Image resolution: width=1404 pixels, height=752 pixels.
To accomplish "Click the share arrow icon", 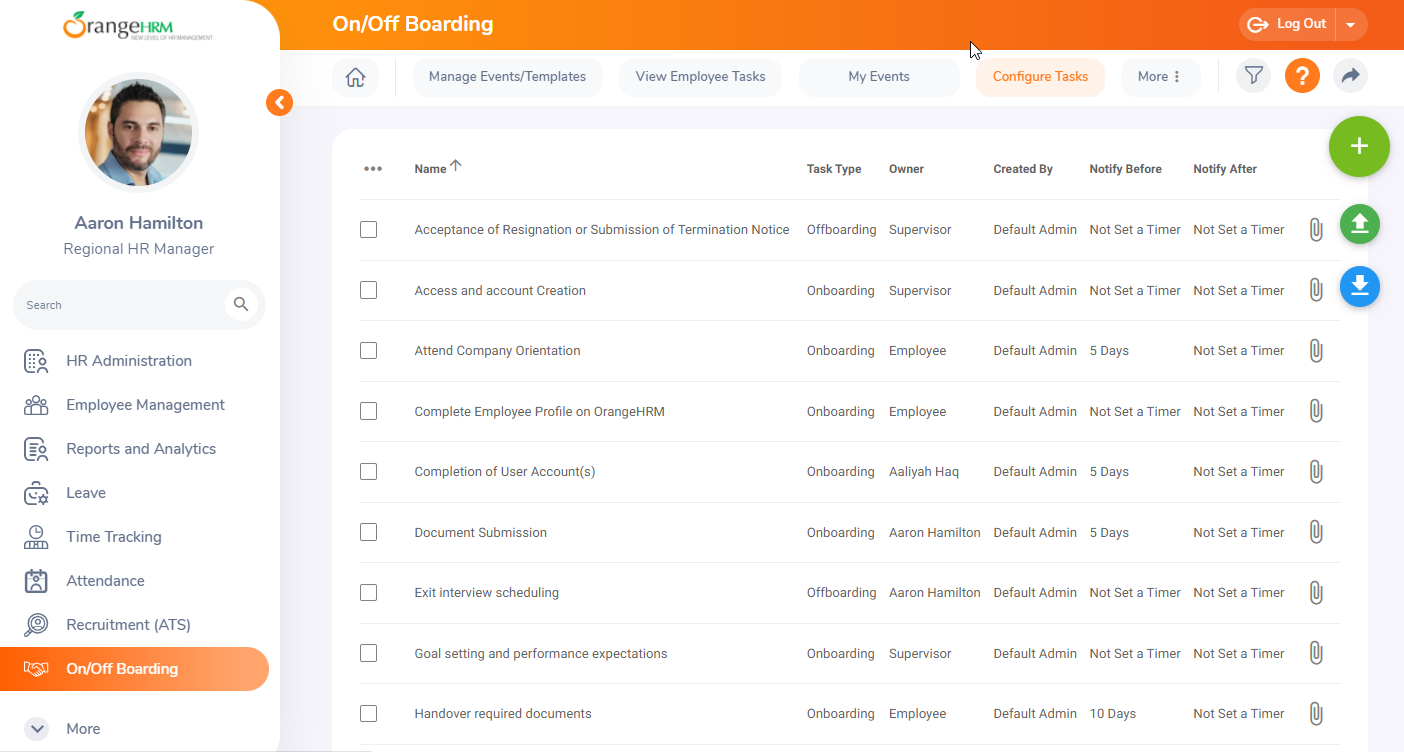I will 1350,76.
